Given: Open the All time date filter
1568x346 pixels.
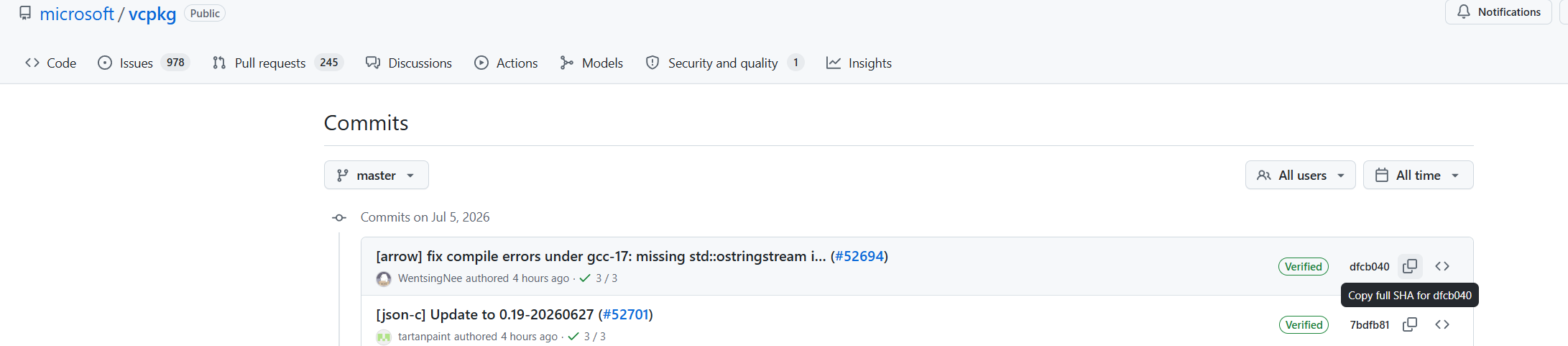Looking at the screenshot, I should point(1418,175).
